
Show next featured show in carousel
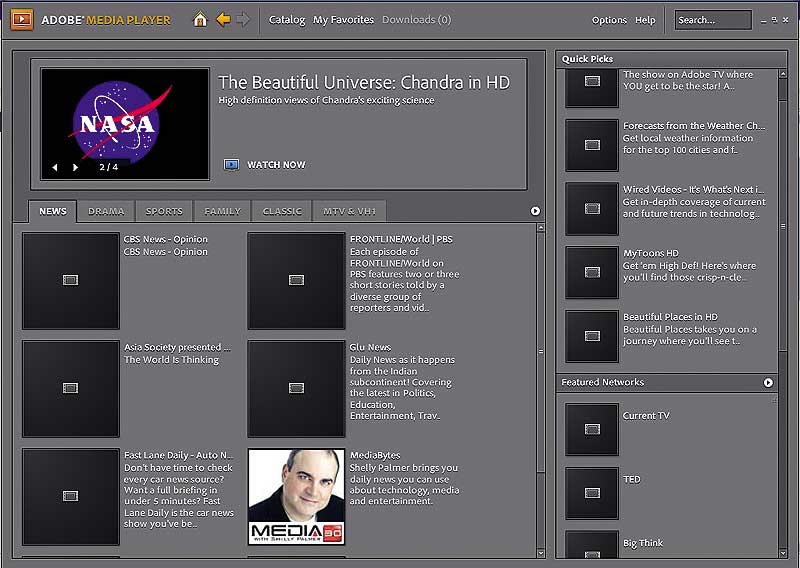(x=76, y=167)
